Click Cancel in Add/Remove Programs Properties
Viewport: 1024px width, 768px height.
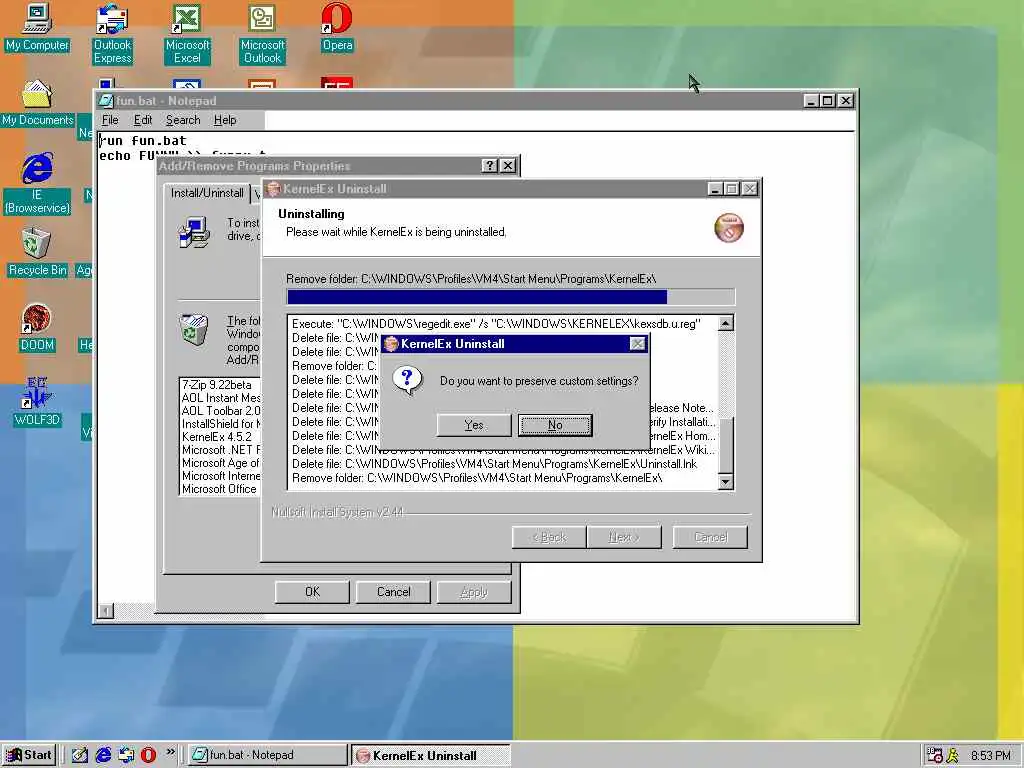tap(393, 592)
